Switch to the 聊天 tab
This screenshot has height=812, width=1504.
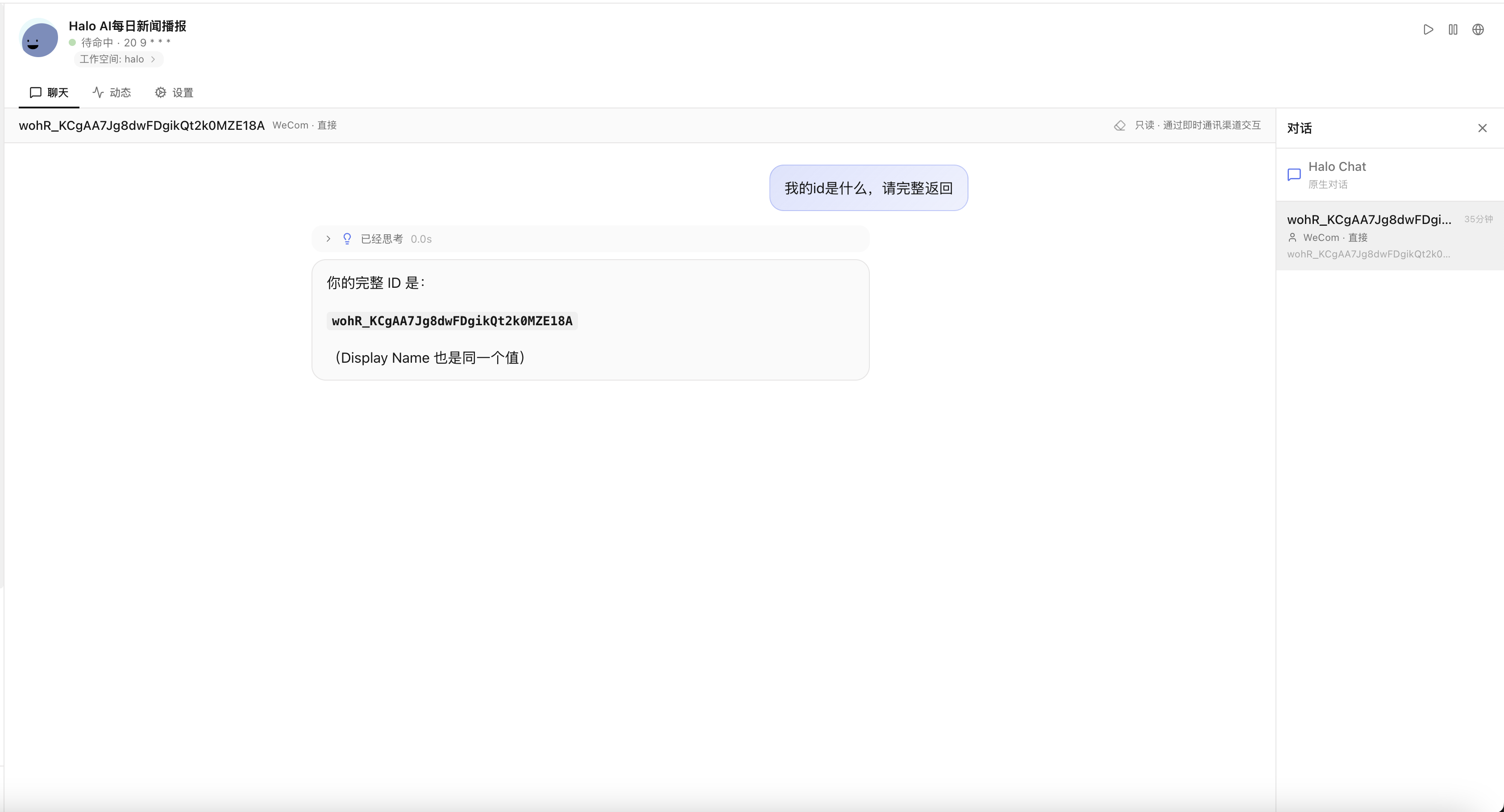(49, 92)
